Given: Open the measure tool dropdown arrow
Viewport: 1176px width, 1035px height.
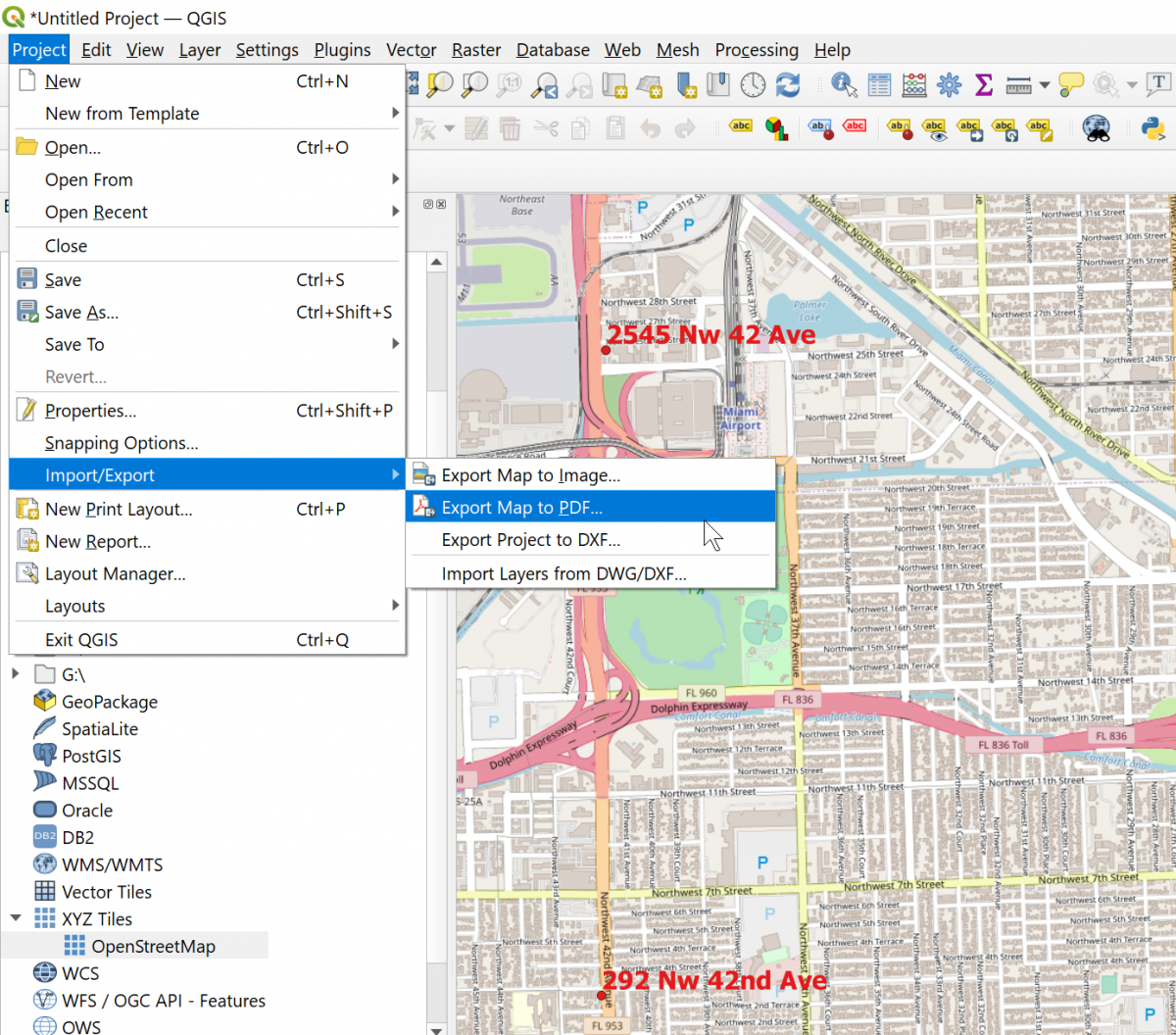Looking at the screenshot, I should [1045, 86].
